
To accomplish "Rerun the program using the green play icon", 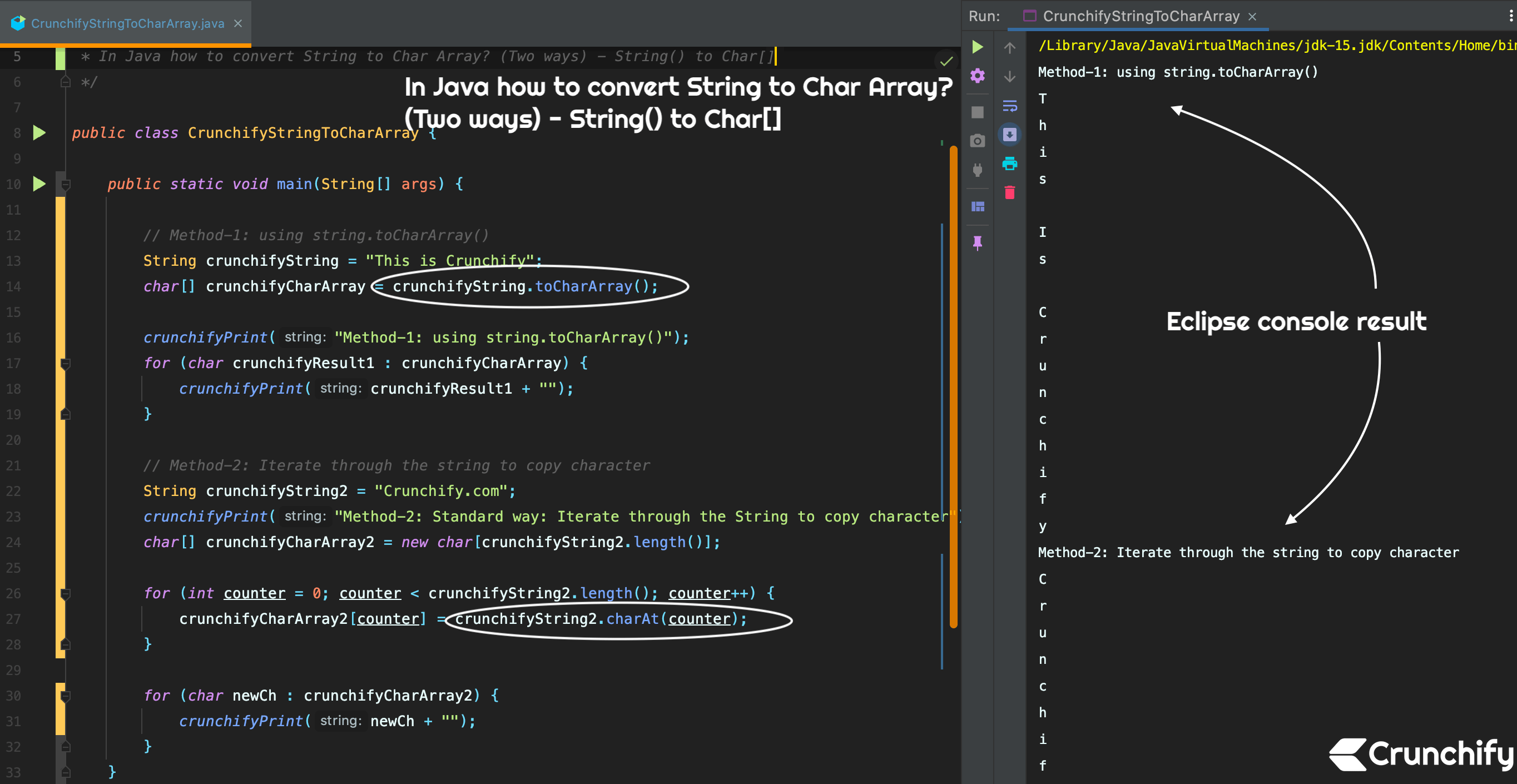I will click(x=977, y=47).
